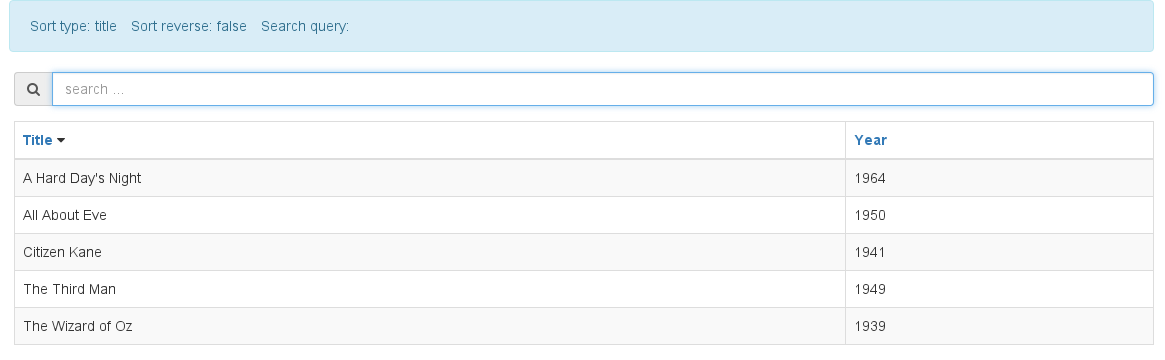Click the magnifying glass search icon
This screenshot has height=360, width=1165.
33,89
